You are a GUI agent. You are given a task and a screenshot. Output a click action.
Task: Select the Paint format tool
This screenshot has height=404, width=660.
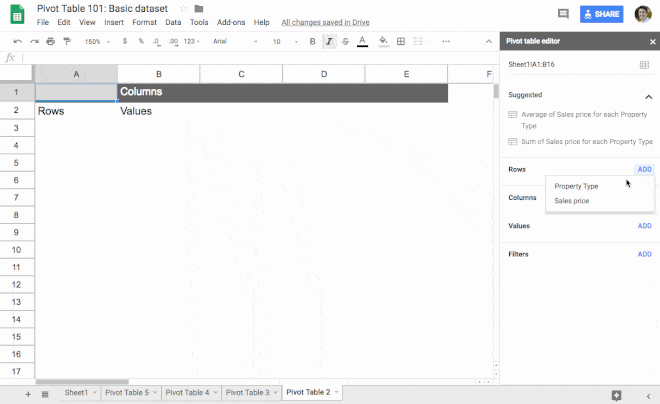tap(67, 41)
